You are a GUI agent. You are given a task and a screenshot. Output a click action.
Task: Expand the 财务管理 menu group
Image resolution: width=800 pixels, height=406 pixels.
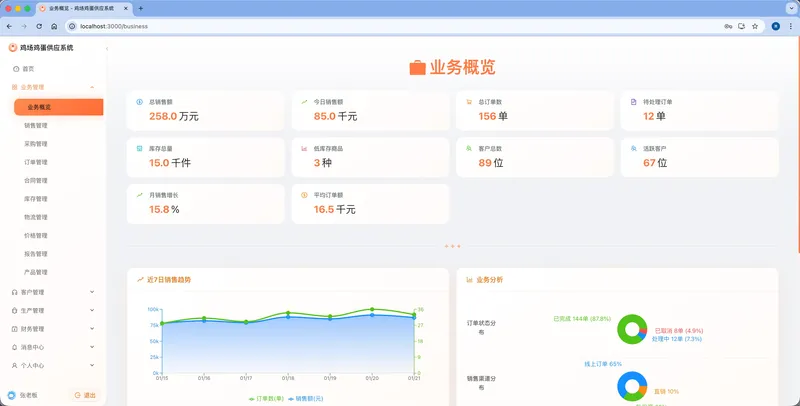(x=53, y=328)
